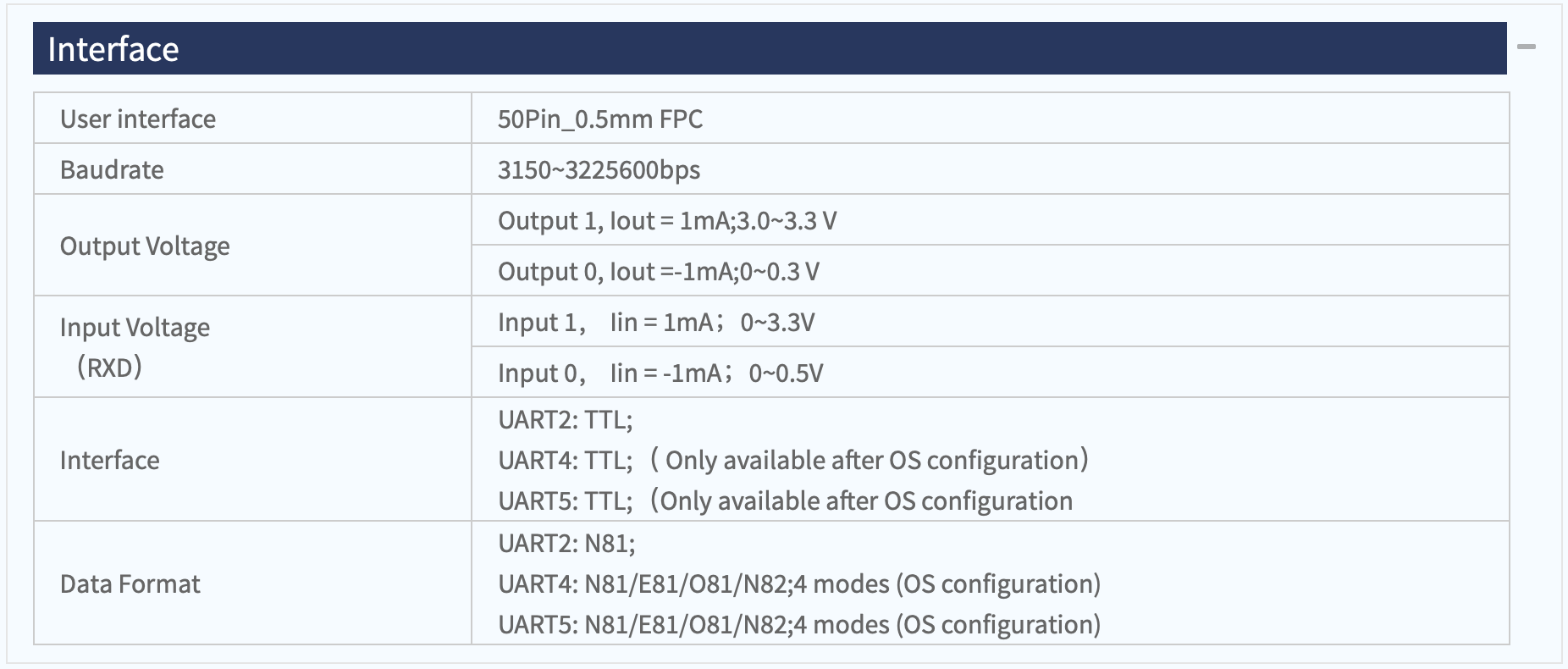Viewport: 1568px width, 669px height.
Task: Click Input 0 Iin 0~0.5V row
Action: (x=660, y=373)
